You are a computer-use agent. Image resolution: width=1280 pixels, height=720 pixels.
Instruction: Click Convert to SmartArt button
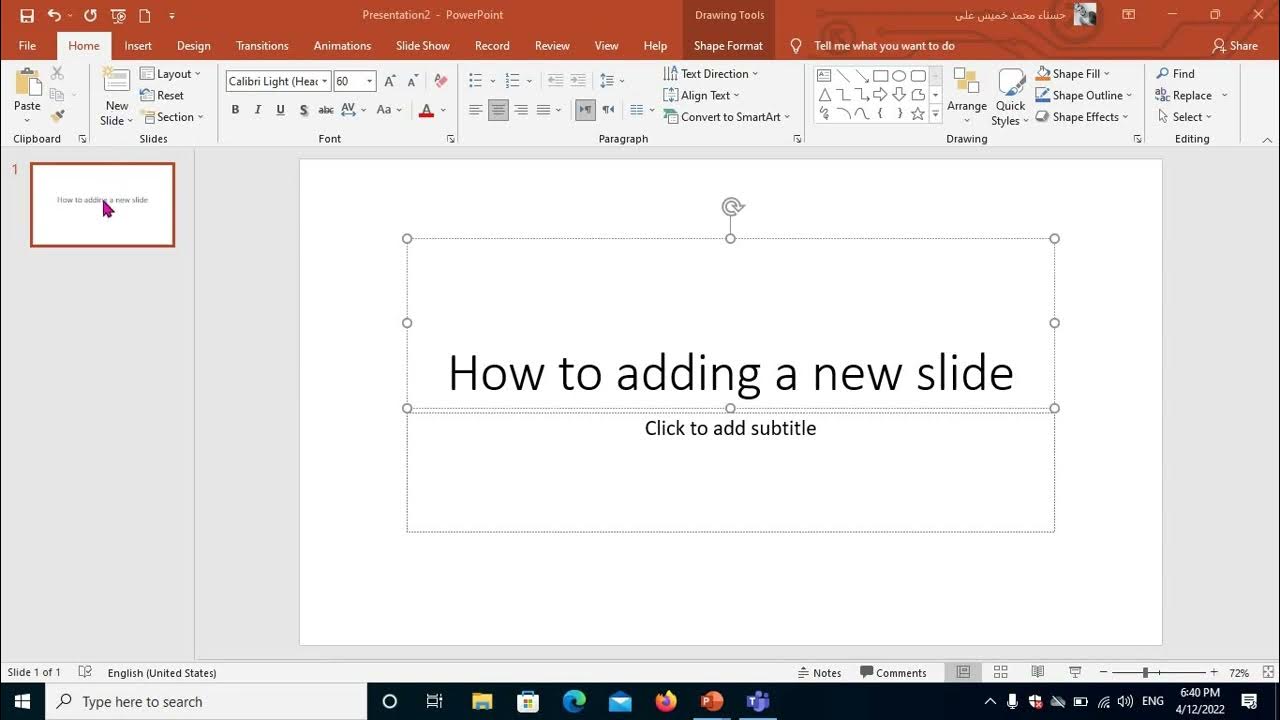(x=727, y=117)
